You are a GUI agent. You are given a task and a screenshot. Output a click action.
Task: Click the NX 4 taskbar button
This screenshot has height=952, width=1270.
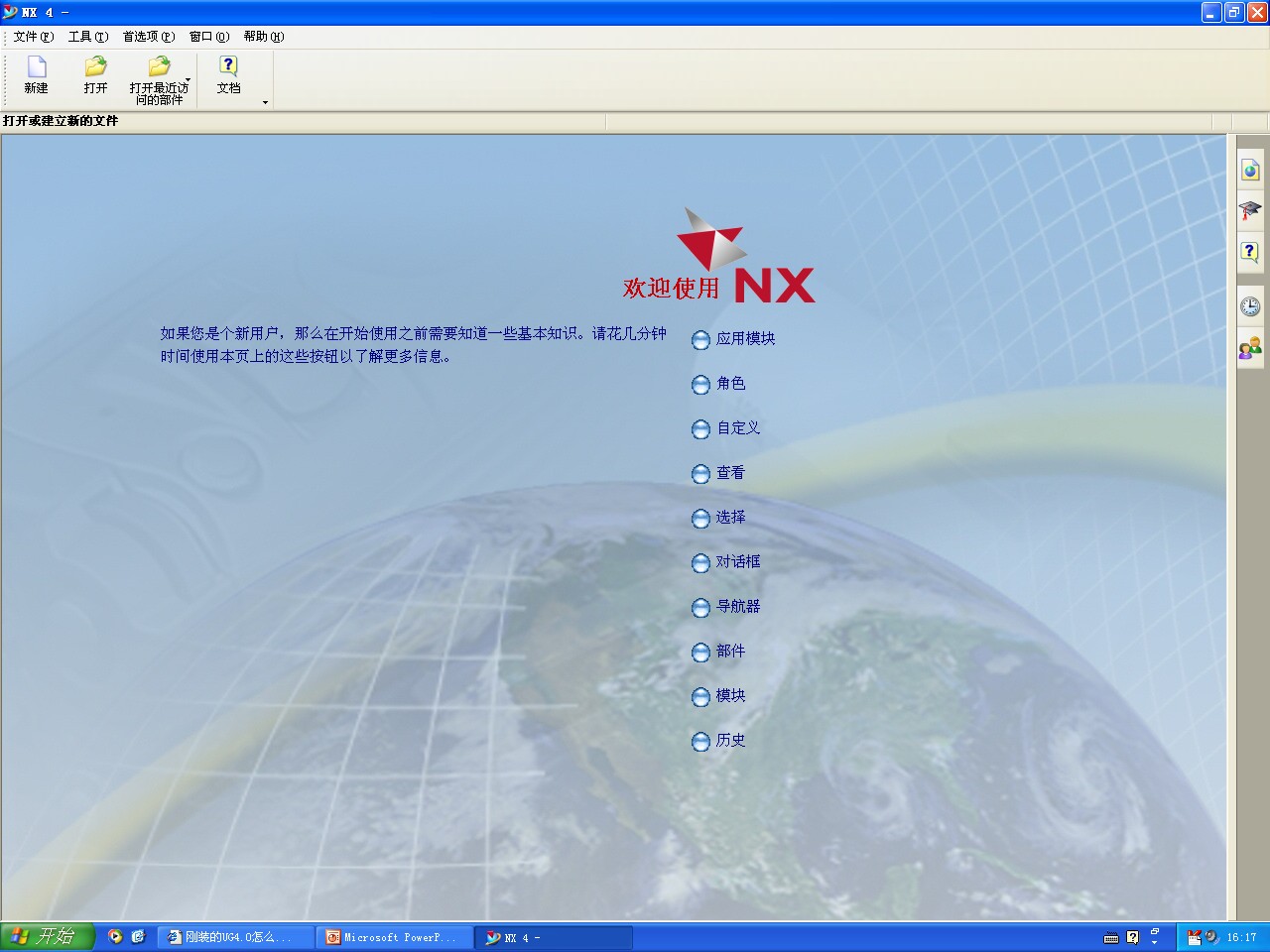pos(554,937)
